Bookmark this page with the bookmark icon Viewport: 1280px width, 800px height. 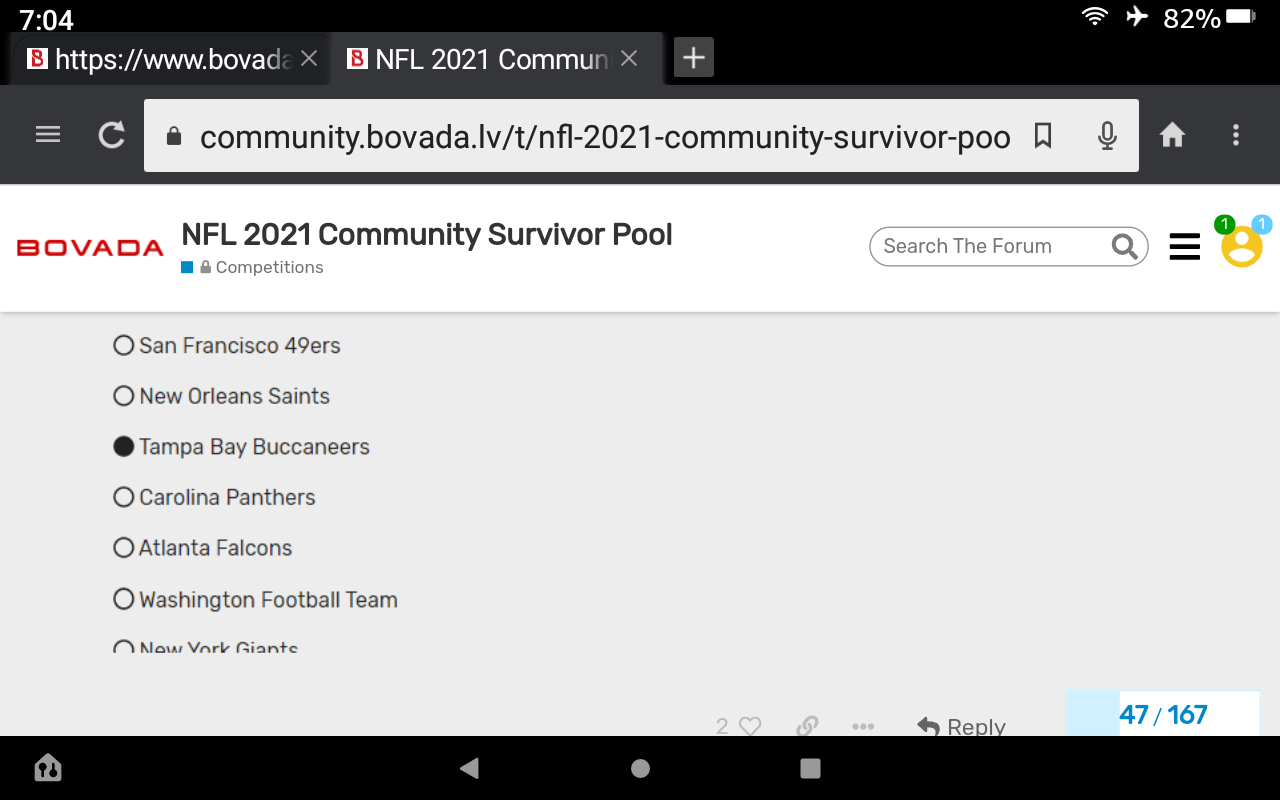pyautogui.click(x=1043, y=135)
